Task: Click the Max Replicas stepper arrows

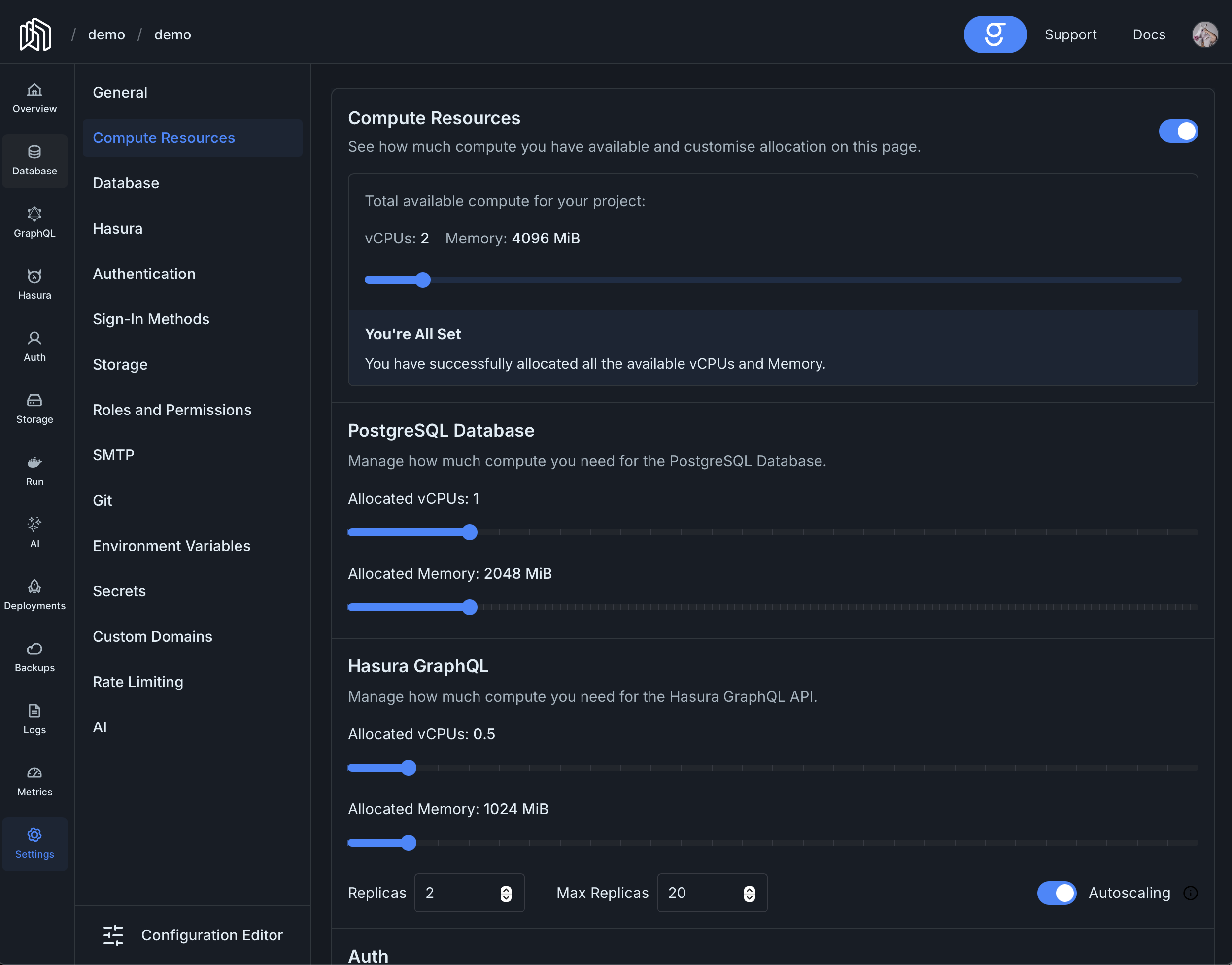Action: pyautogui.click(x=749, y=893)
